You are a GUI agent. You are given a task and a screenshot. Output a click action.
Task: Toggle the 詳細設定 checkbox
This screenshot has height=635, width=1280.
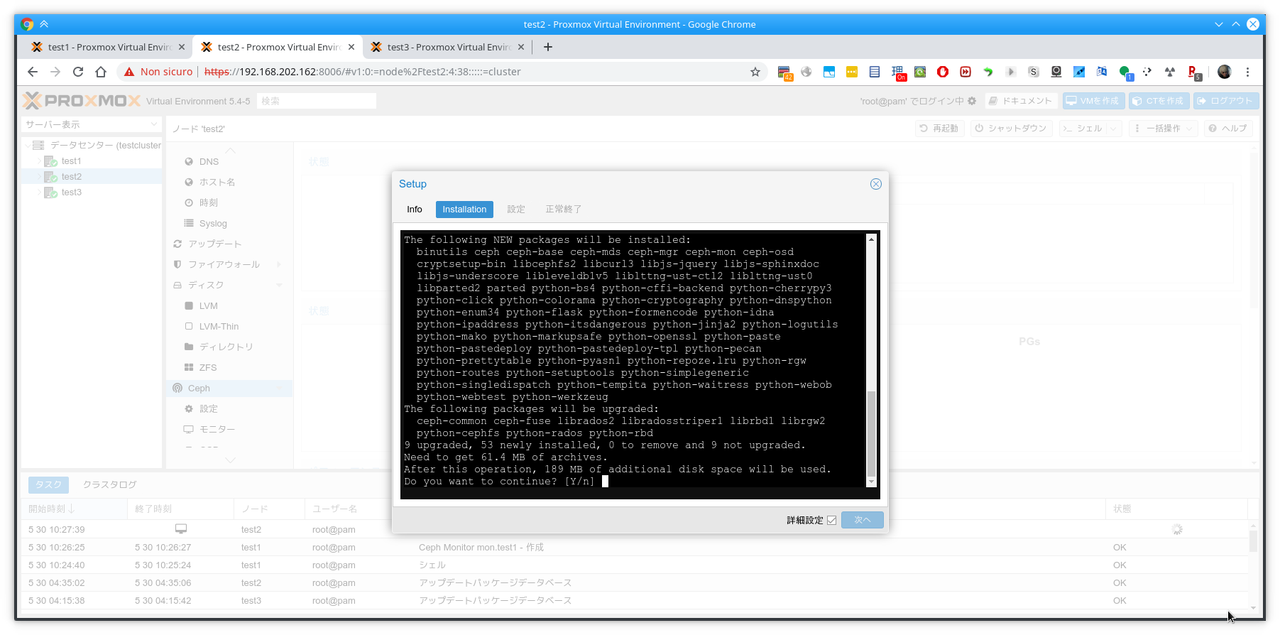(831, 520)
